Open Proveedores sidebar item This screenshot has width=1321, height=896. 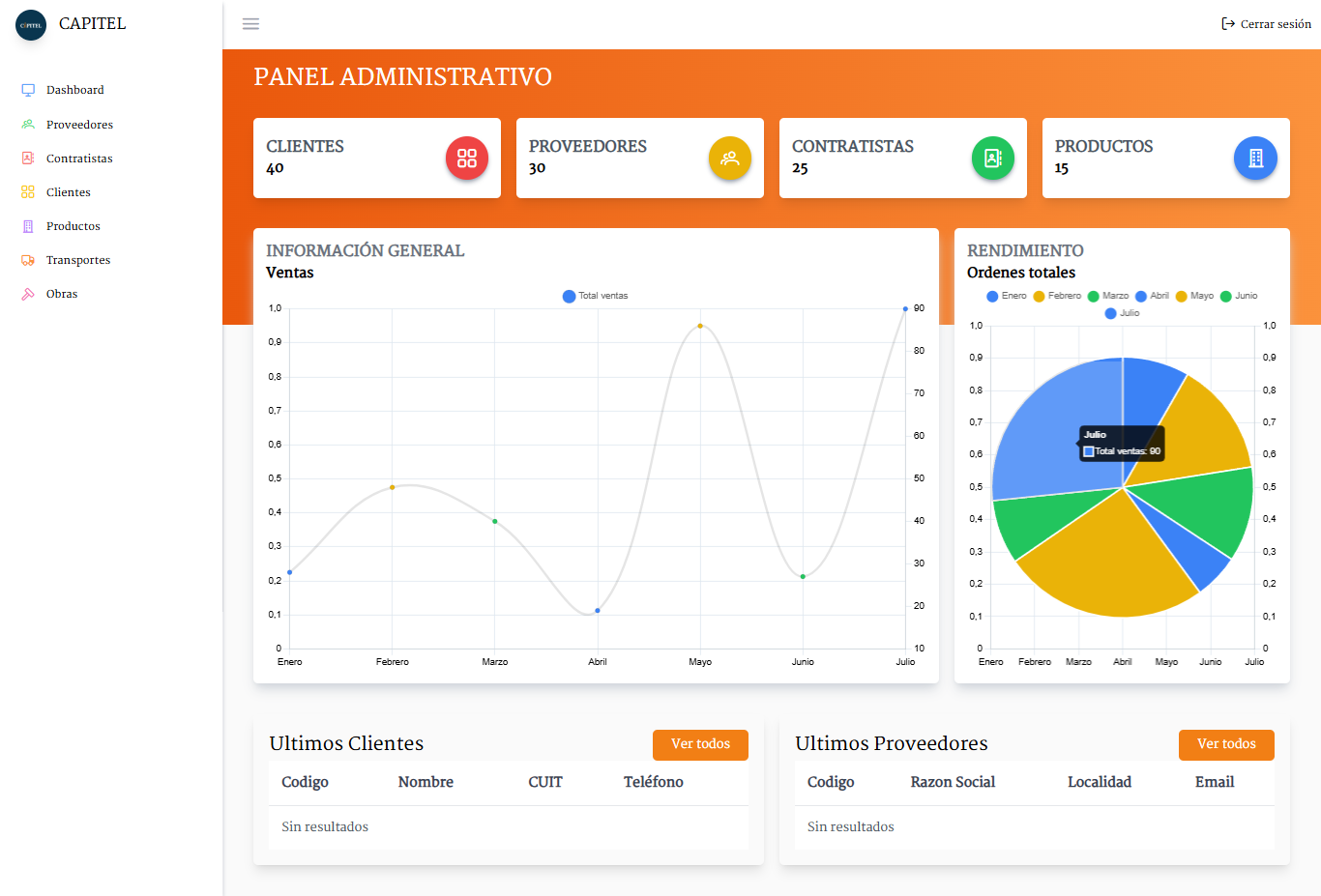coord(79,125)
